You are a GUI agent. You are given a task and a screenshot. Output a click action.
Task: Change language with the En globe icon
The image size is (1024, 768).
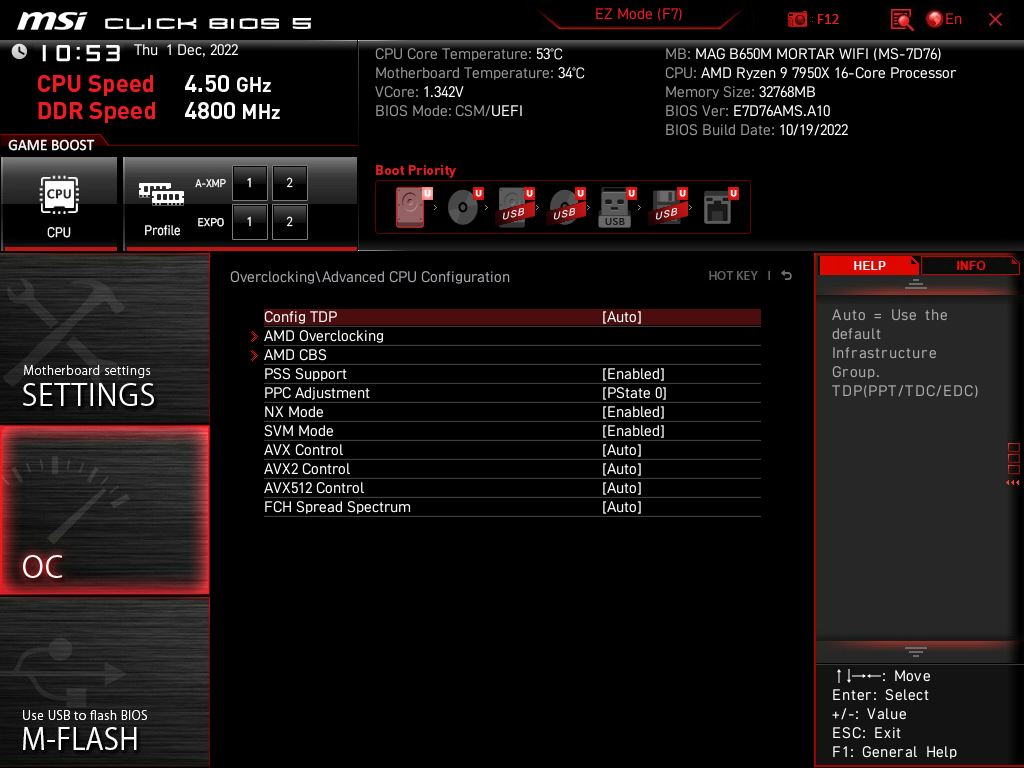(944, 20)
